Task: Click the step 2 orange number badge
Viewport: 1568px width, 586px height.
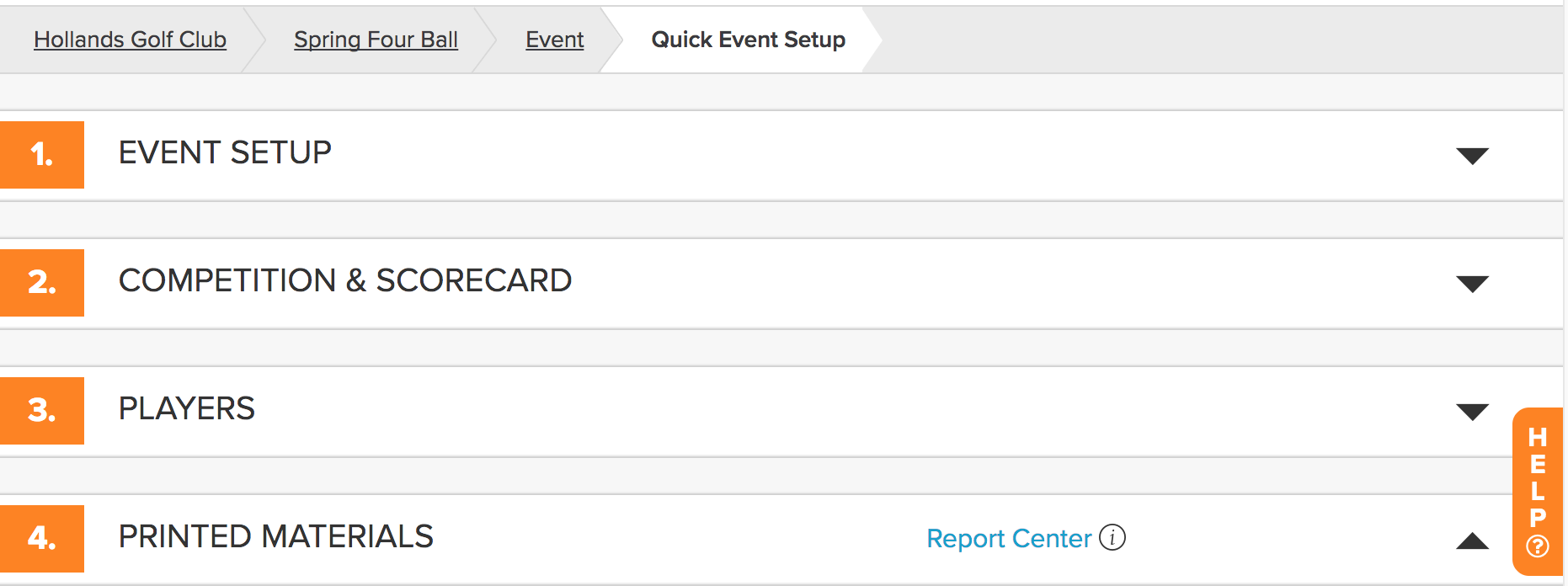Action: coord(42,282)
